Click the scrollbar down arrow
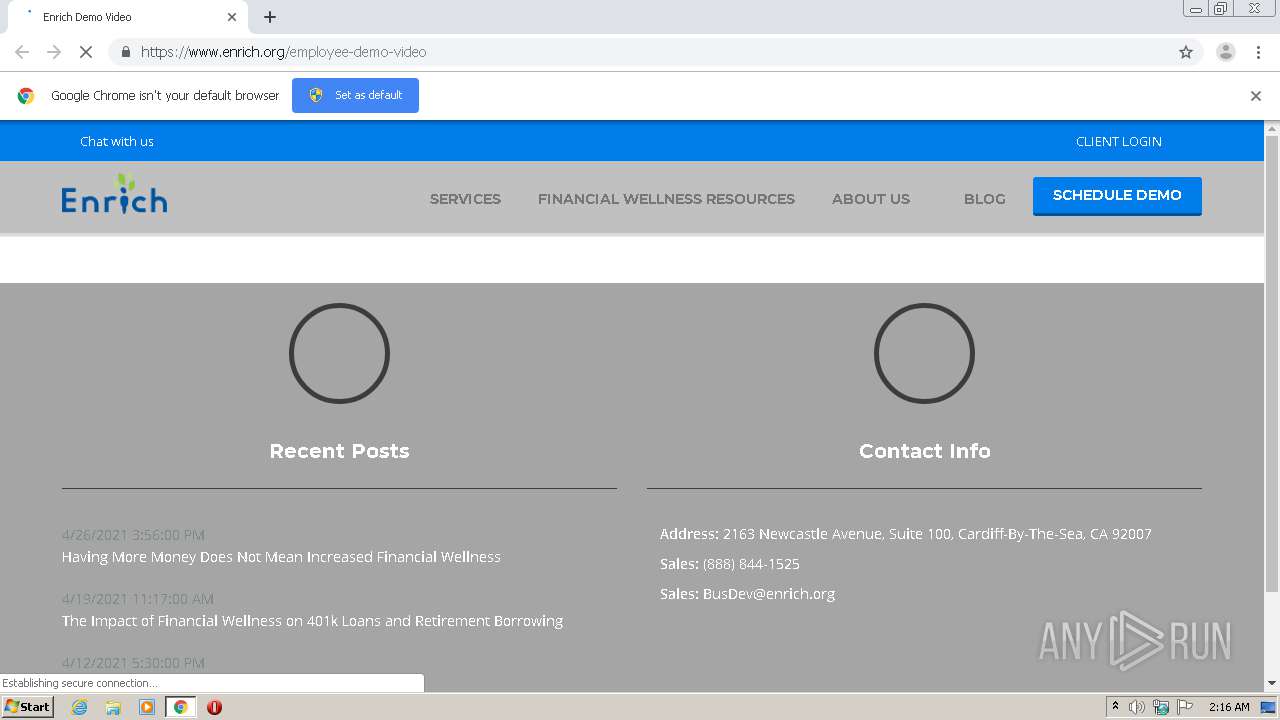This screenshot has height=720, width=1280. point(1272,683)
